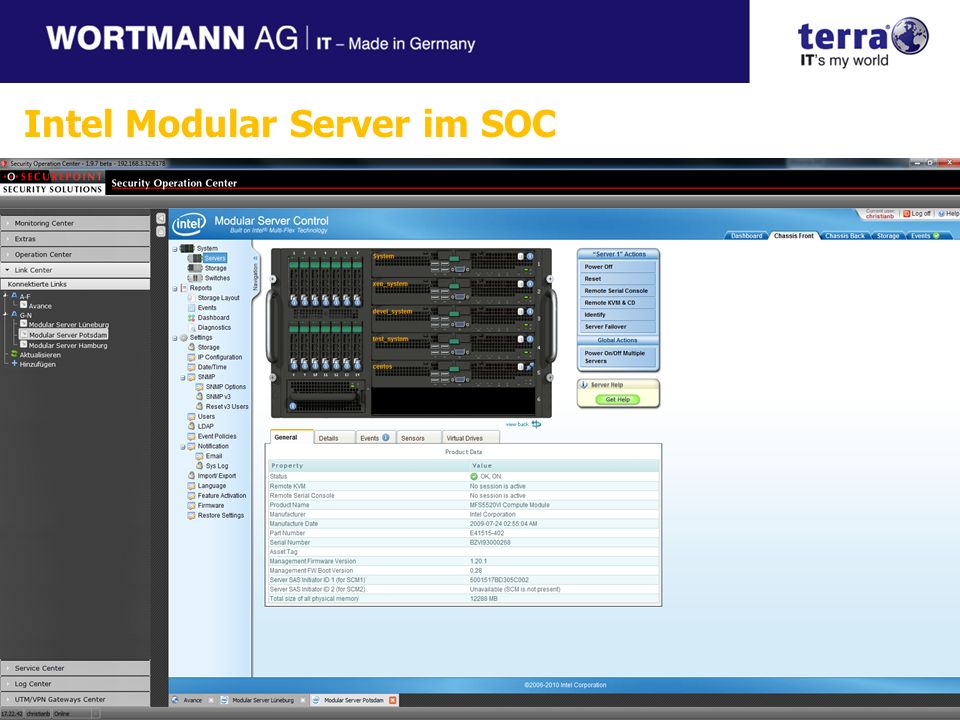
Task: Open Date/Time settings
Action: click(212, 367)
